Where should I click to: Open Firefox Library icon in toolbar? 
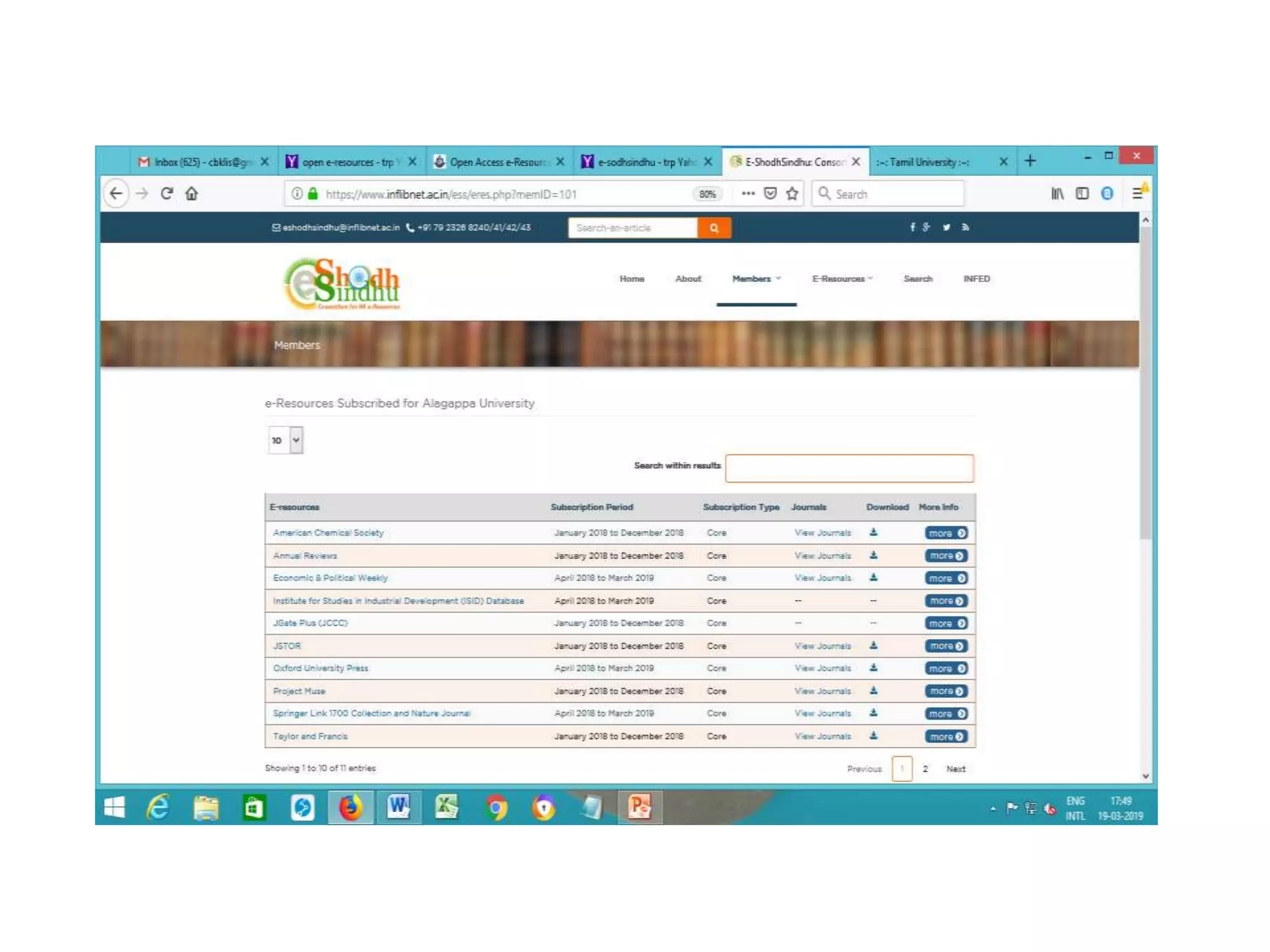coord(1057,194)
